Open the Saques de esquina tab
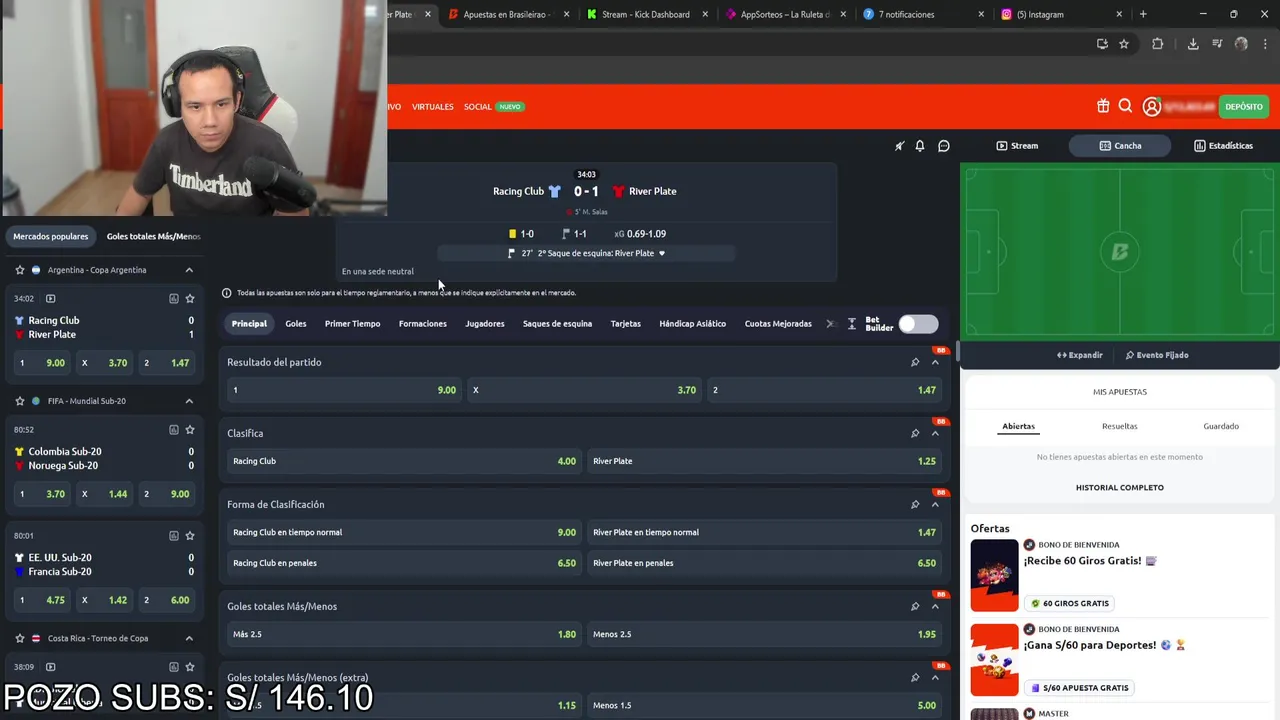1280x720 pixels. pos(557,324)
